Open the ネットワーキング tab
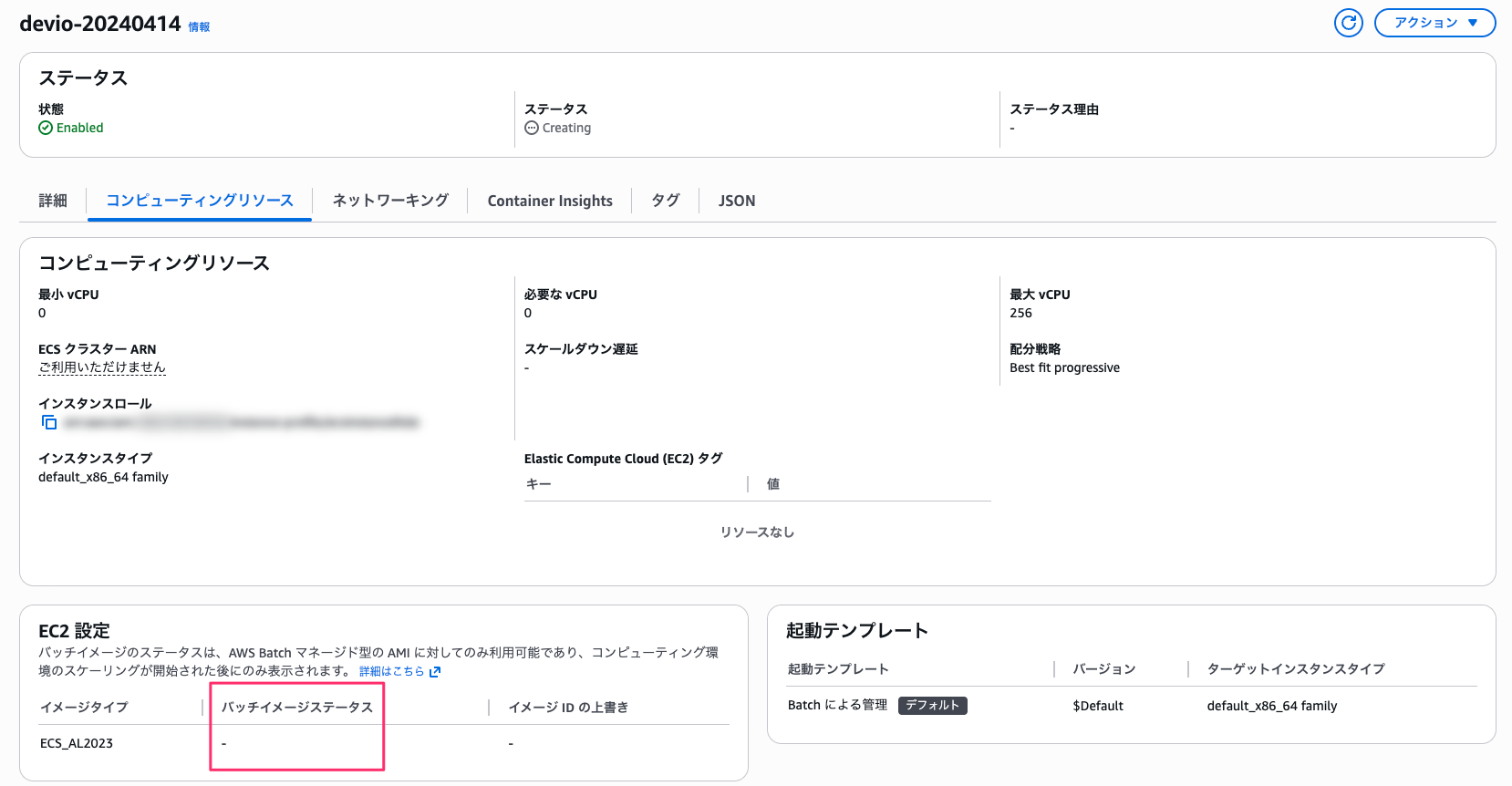Viewport: 1512px width, 786px height. pyautogui.click(x=390, y=201)
